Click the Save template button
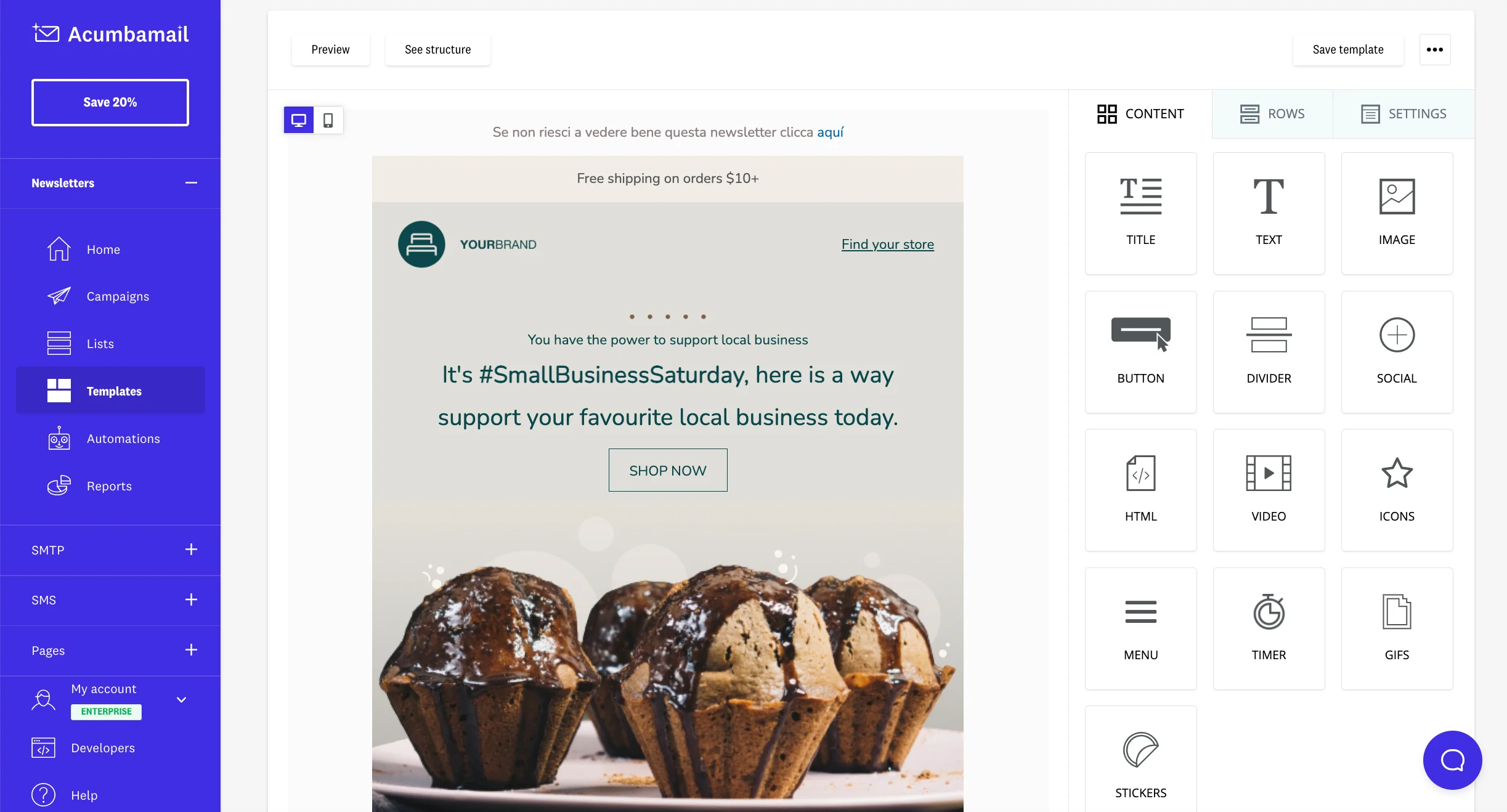1507x812 pixels. pos(1347,50)
